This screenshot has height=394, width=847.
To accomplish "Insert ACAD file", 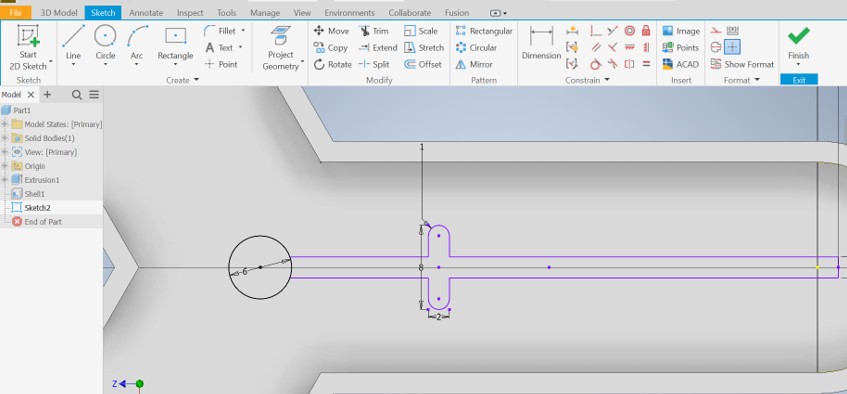I will pos(681,64).
